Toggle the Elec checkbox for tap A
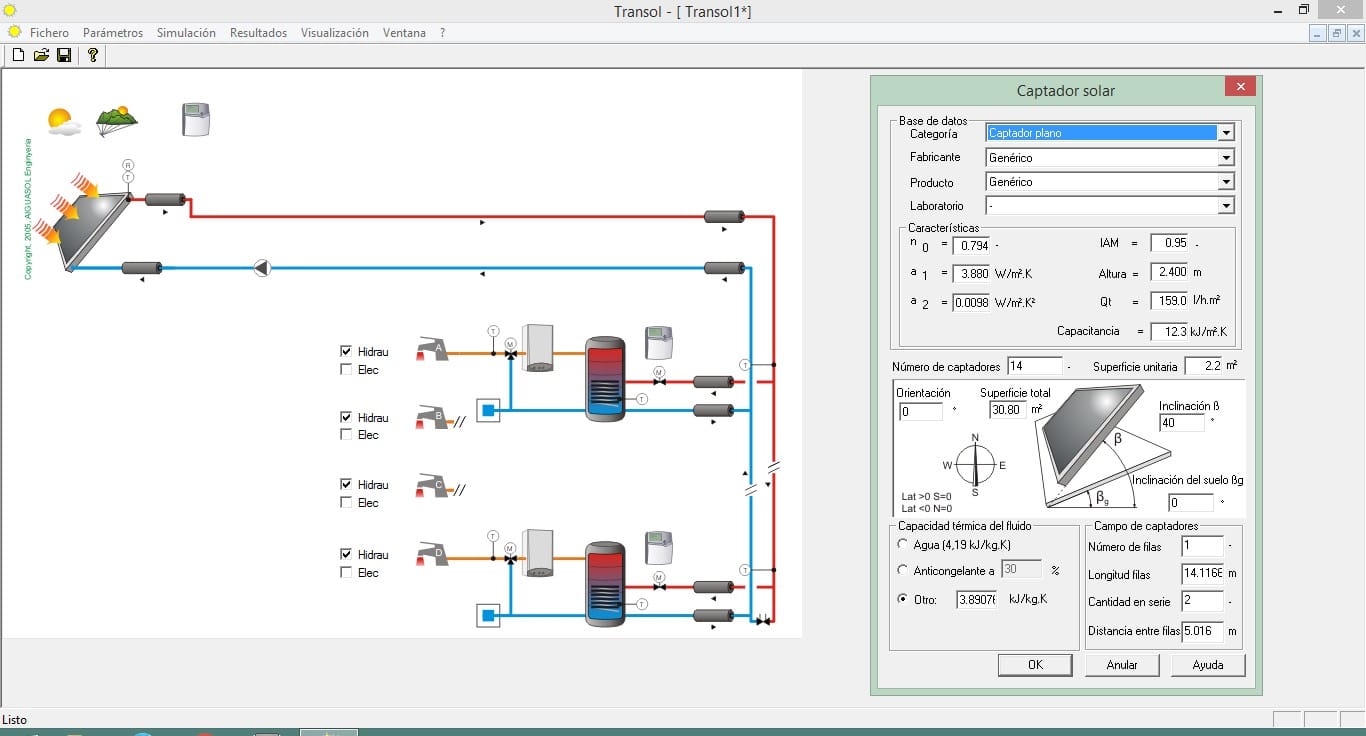This screenshot has width=1366, height=736. coord(346,369)
